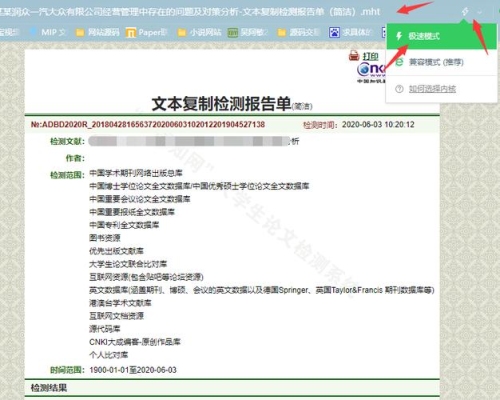Click the red report number starting ADBD2020R
This screenshot has width=500, height=400.
click(x=148, y=125)
